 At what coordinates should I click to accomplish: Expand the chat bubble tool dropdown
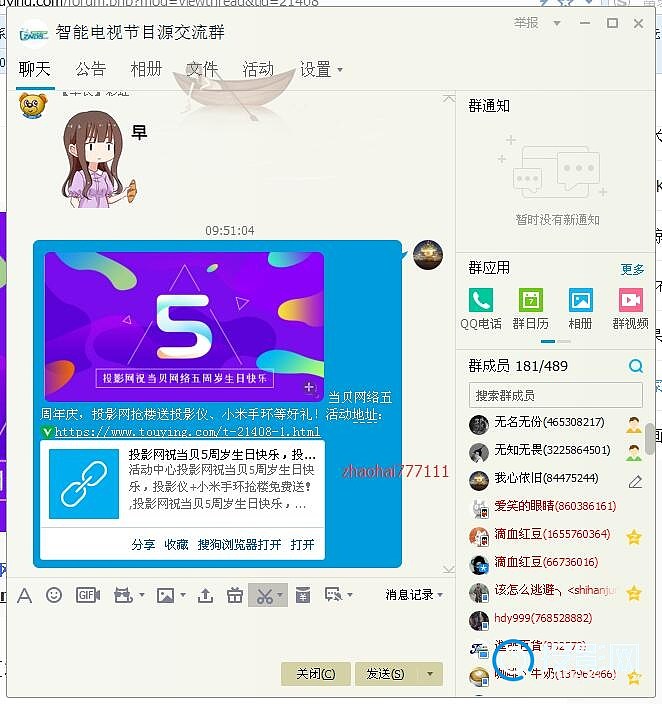(x=349, y=595)
